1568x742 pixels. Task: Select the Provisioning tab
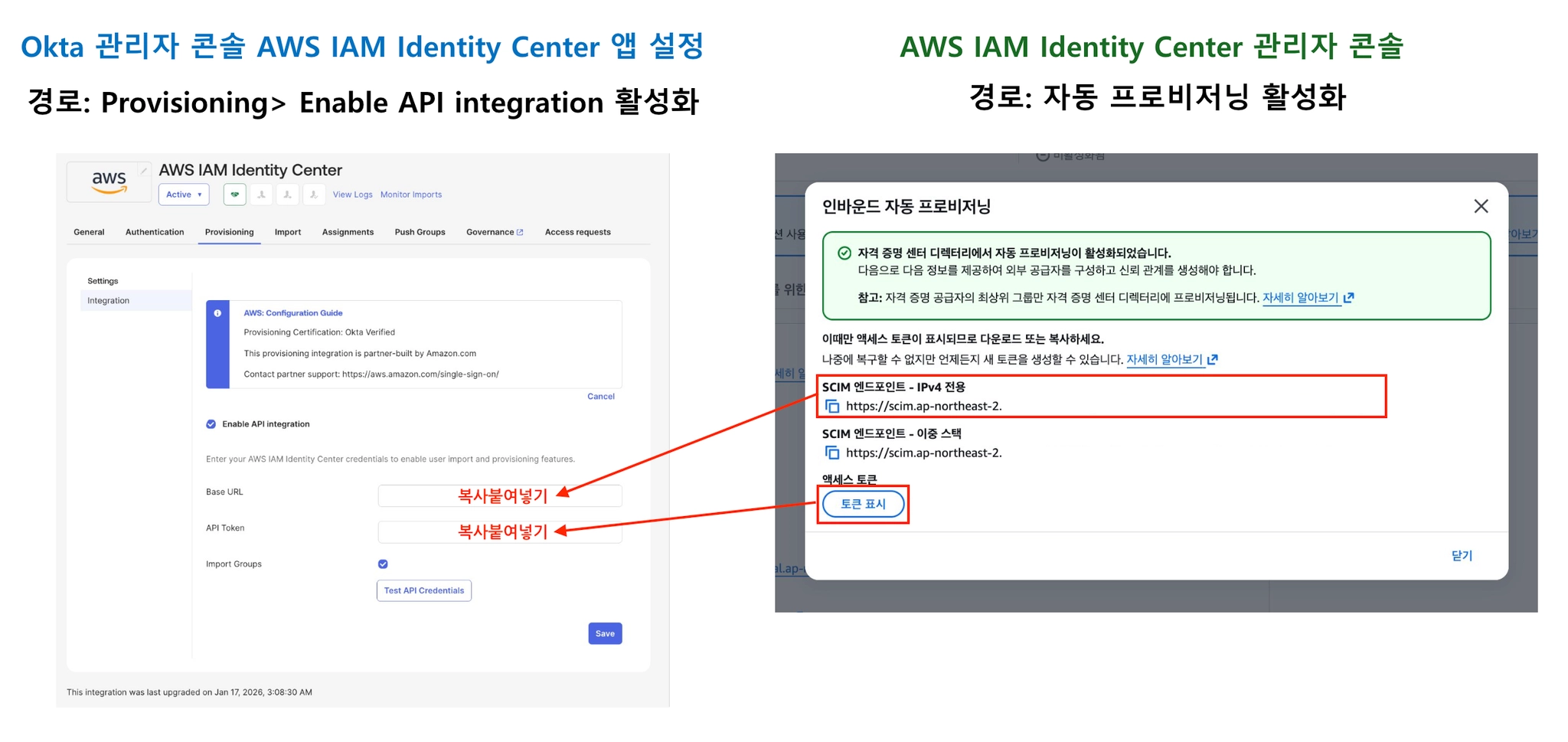tap(229, 232)
